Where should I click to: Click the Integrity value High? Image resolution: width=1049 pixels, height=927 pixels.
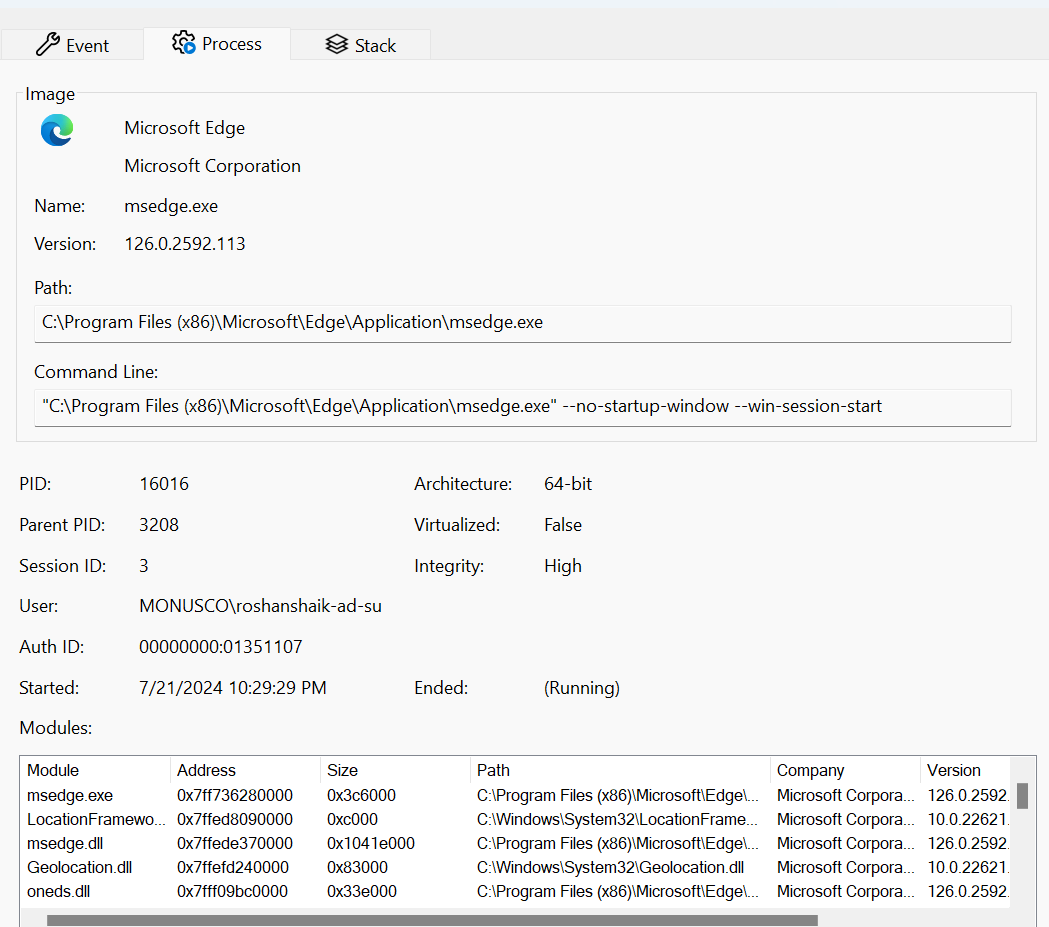[x=563, y=566]
